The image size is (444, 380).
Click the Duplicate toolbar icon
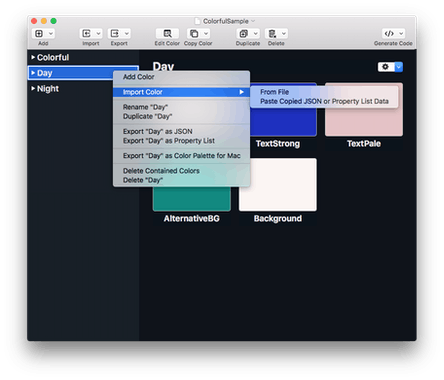244,33
